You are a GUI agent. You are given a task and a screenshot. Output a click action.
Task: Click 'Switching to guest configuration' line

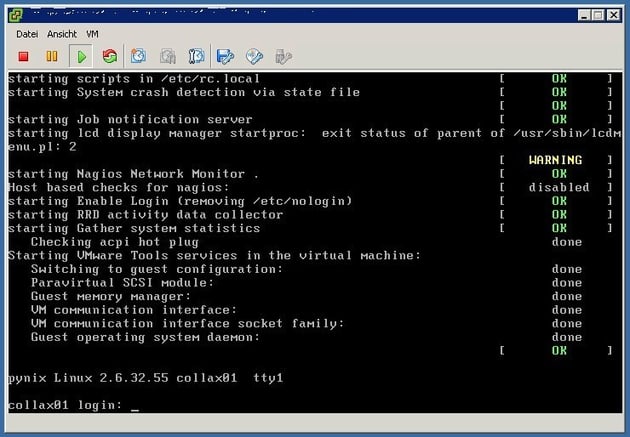pos(157,269)
